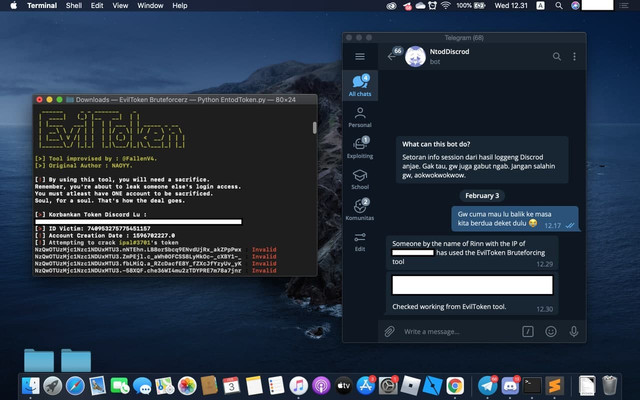This screenshot has height=400, width=640.
Task: Open the App Store from the Dock
Action: [366, 386]
